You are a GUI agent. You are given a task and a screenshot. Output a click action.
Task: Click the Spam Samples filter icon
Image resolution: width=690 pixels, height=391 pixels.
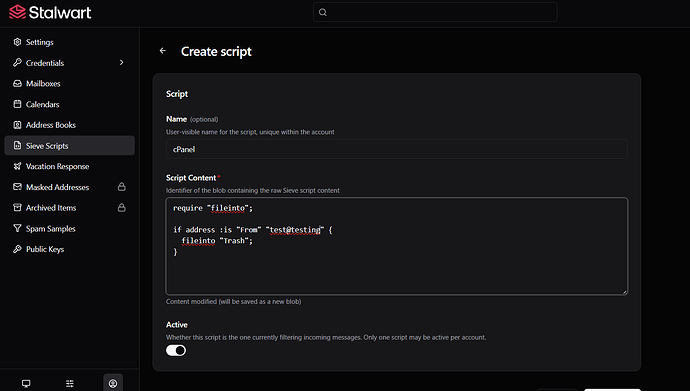point(17,228)
